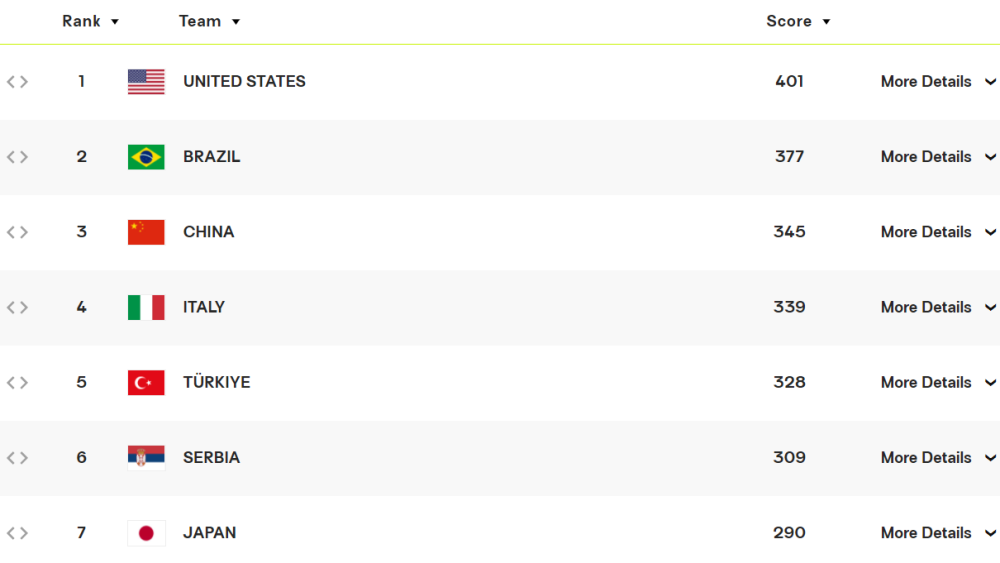This screenshot has height=563, width=1000.
Task: Click the China flag icon
Action: coord(146,232)
